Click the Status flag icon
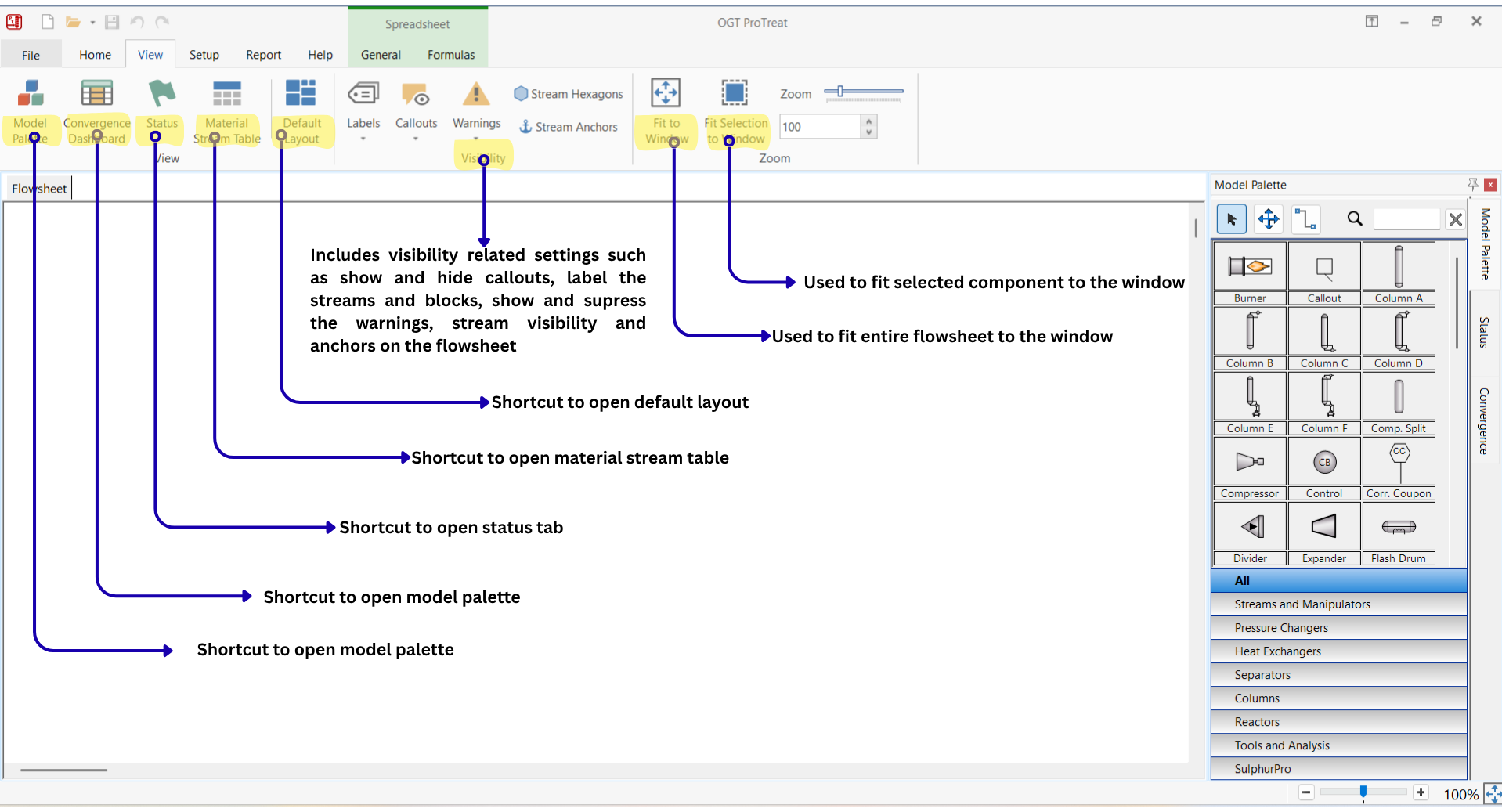1502x812 pixels. 162,93
